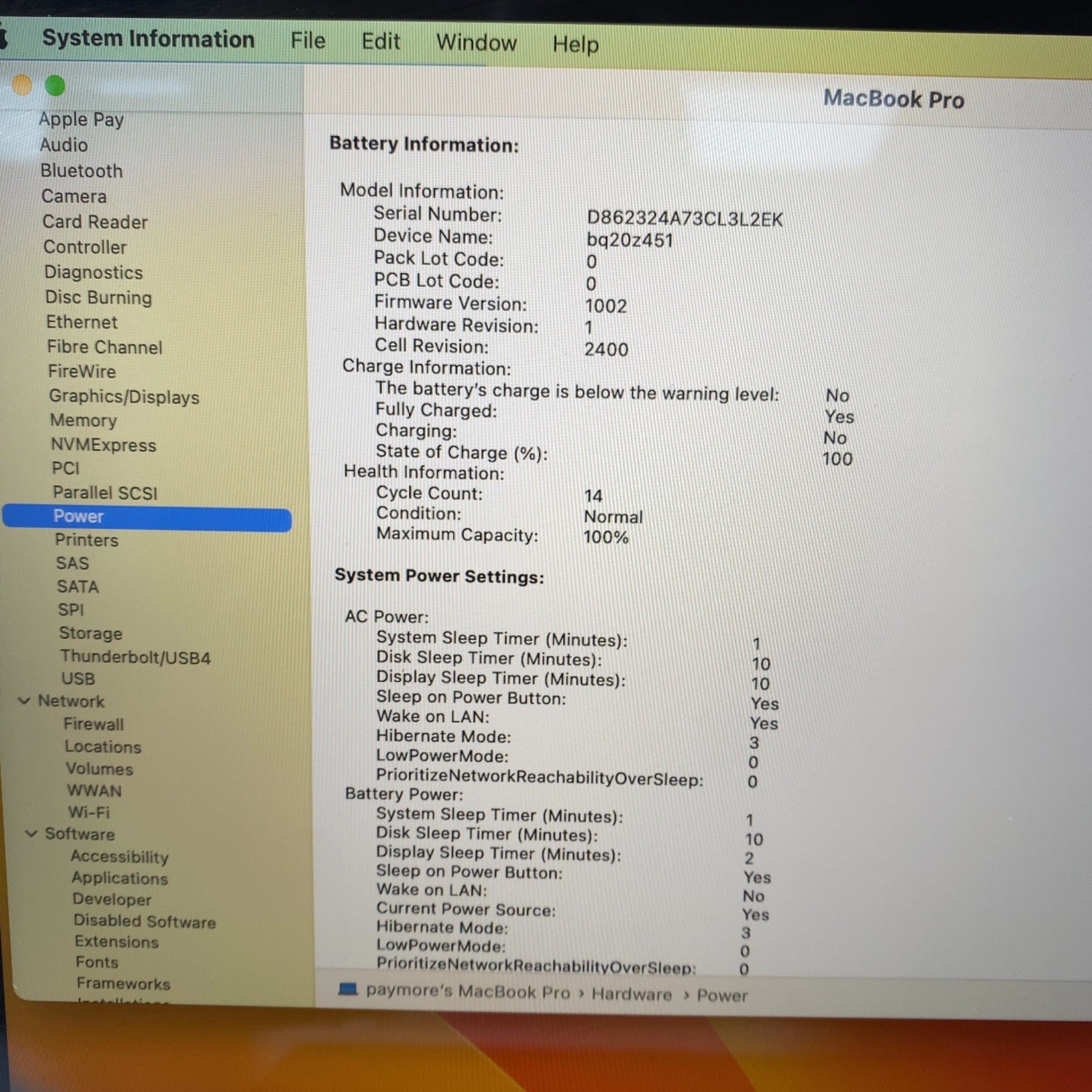Click the Cell Revision value 2400
Viewport: 1092px width, 1092px height.
606,349
